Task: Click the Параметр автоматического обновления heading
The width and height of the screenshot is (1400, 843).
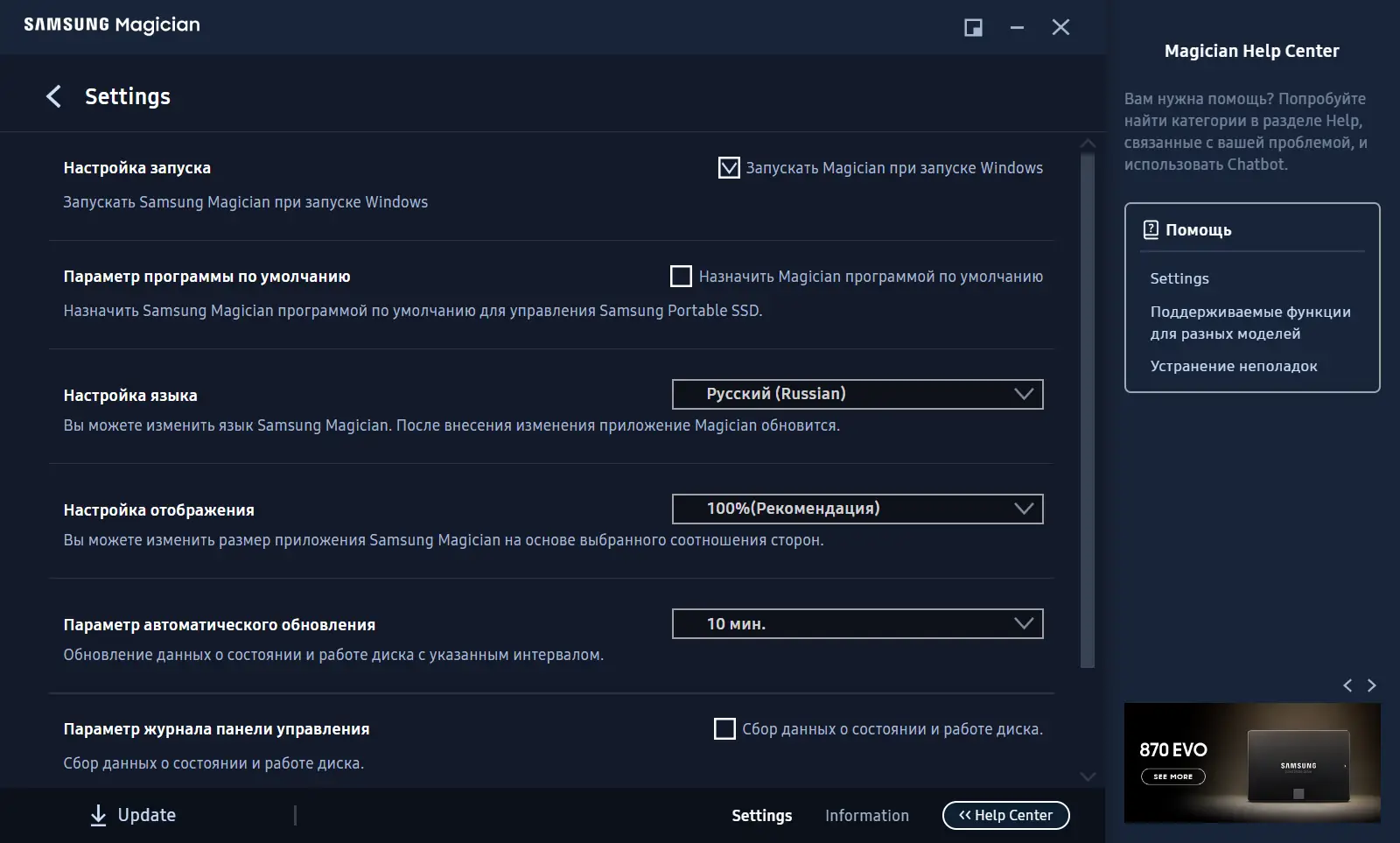Action: pyautogui.click(x=220, y=625)
